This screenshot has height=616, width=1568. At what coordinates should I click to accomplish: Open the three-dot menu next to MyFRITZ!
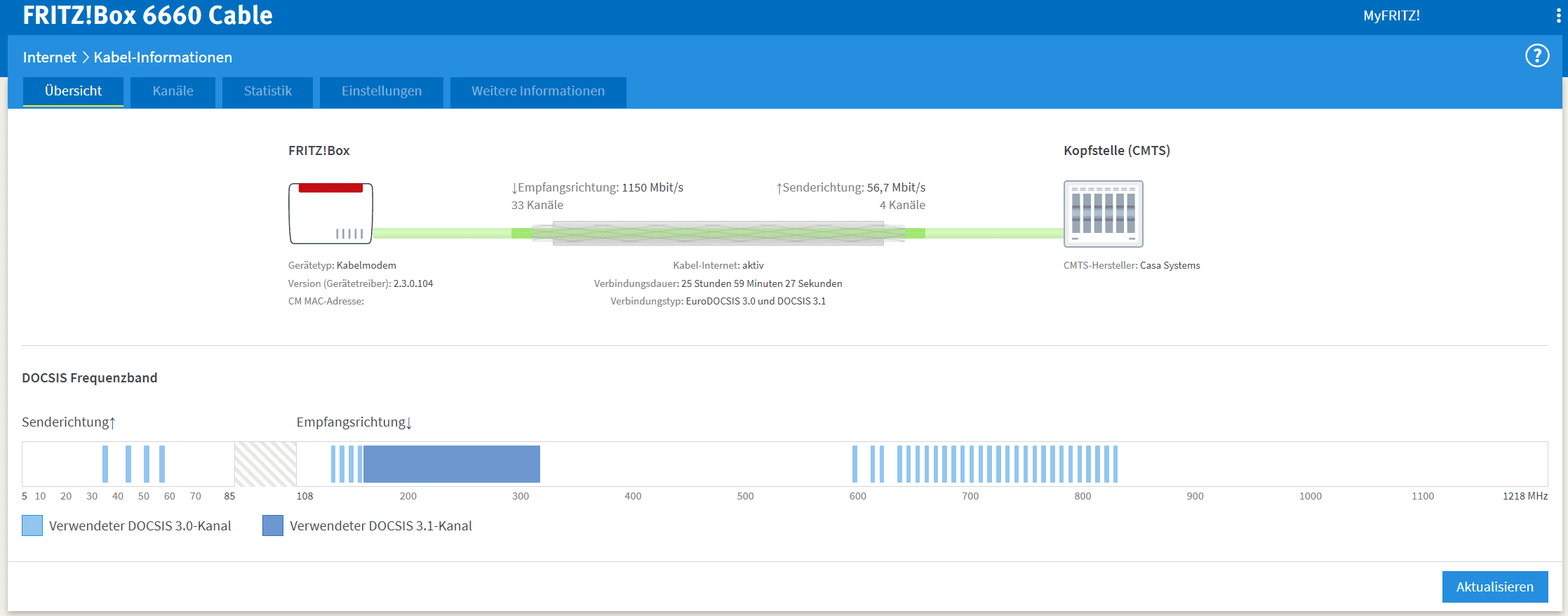pos(1558,16)
